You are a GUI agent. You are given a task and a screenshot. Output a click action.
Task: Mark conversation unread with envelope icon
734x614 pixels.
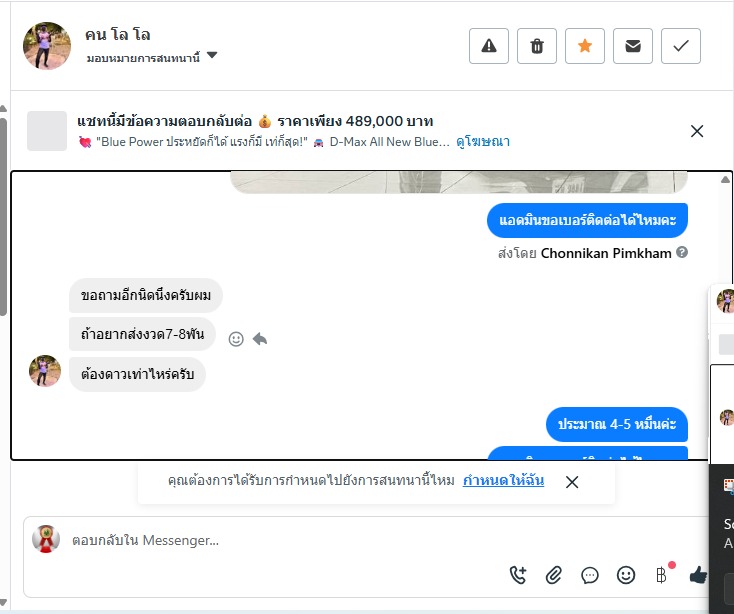click(633, 46)
